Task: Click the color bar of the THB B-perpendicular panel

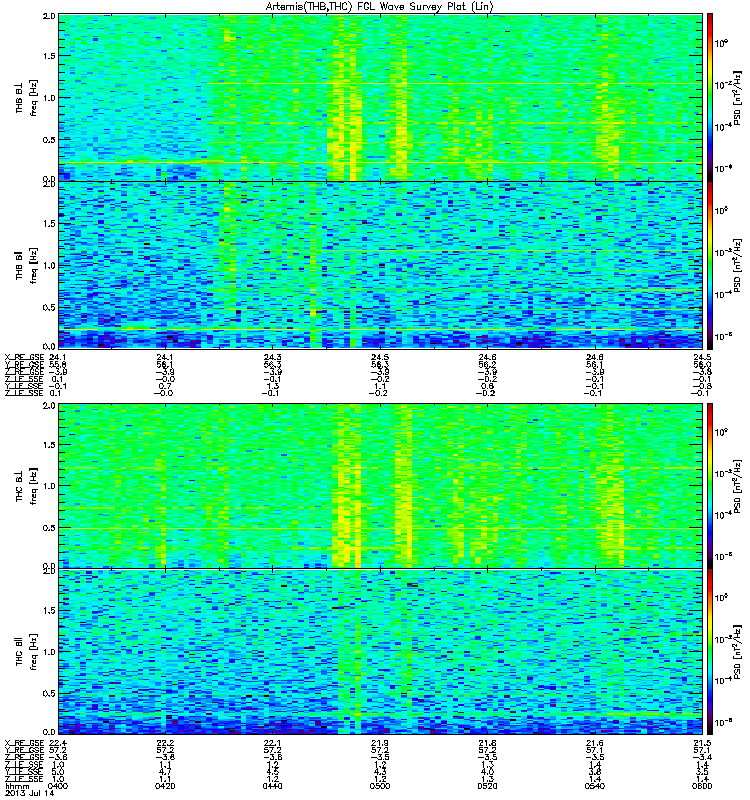Action: coord(710,97)
